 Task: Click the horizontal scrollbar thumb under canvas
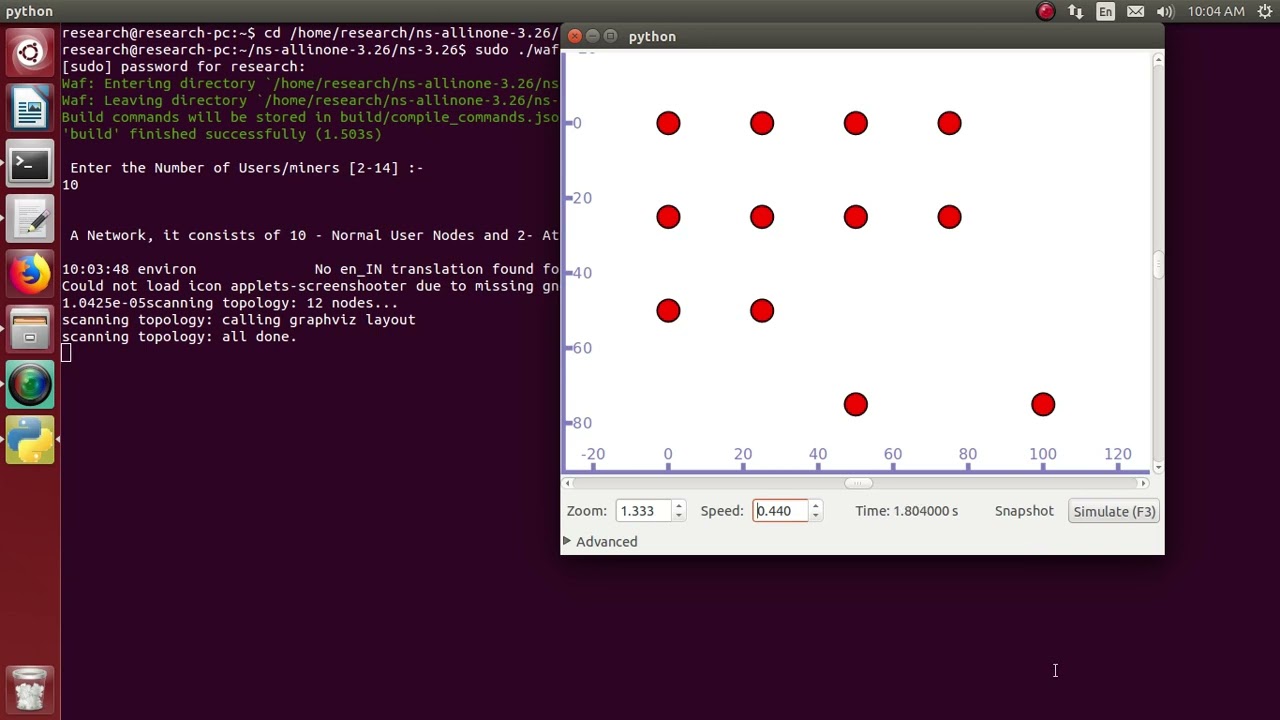tap(858, 483)
